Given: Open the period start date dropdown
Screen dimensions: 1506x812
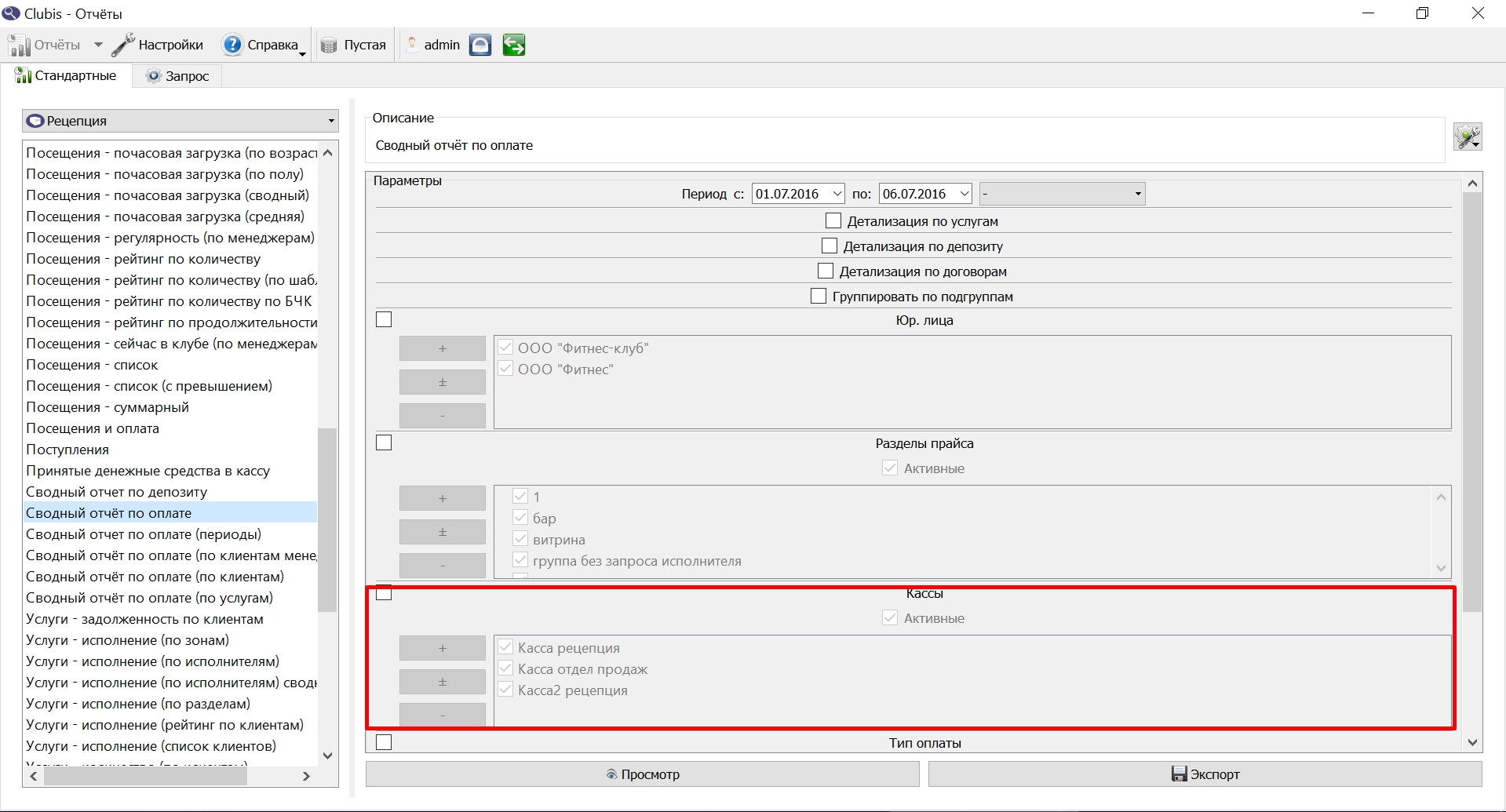Looking at the screenshot, I should (x=837, y=194).
